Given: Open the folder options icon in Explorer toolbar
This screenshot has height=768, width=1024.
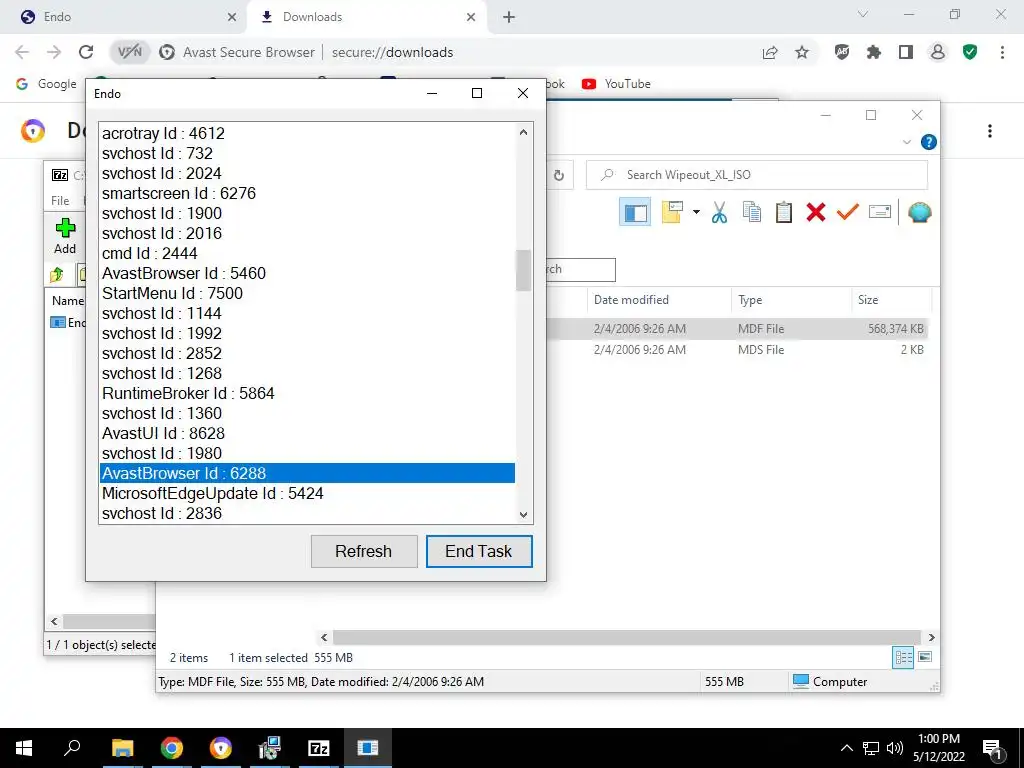Looking at the screenshot, I should point(672,212).
